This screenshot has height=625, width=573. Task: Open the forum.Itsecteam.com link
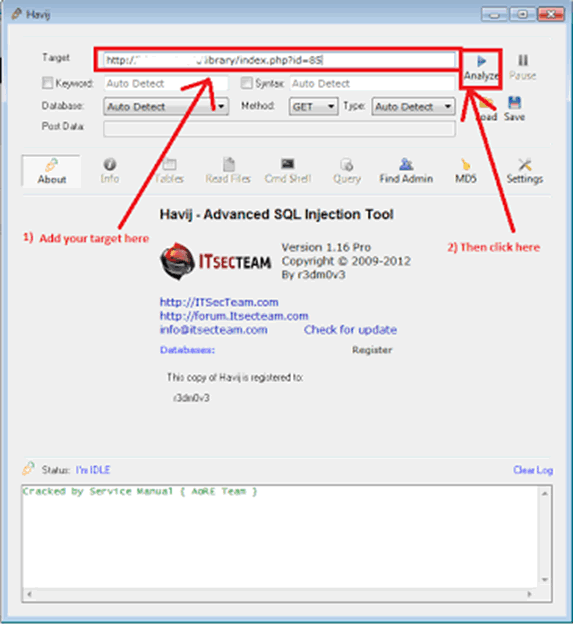234,316
